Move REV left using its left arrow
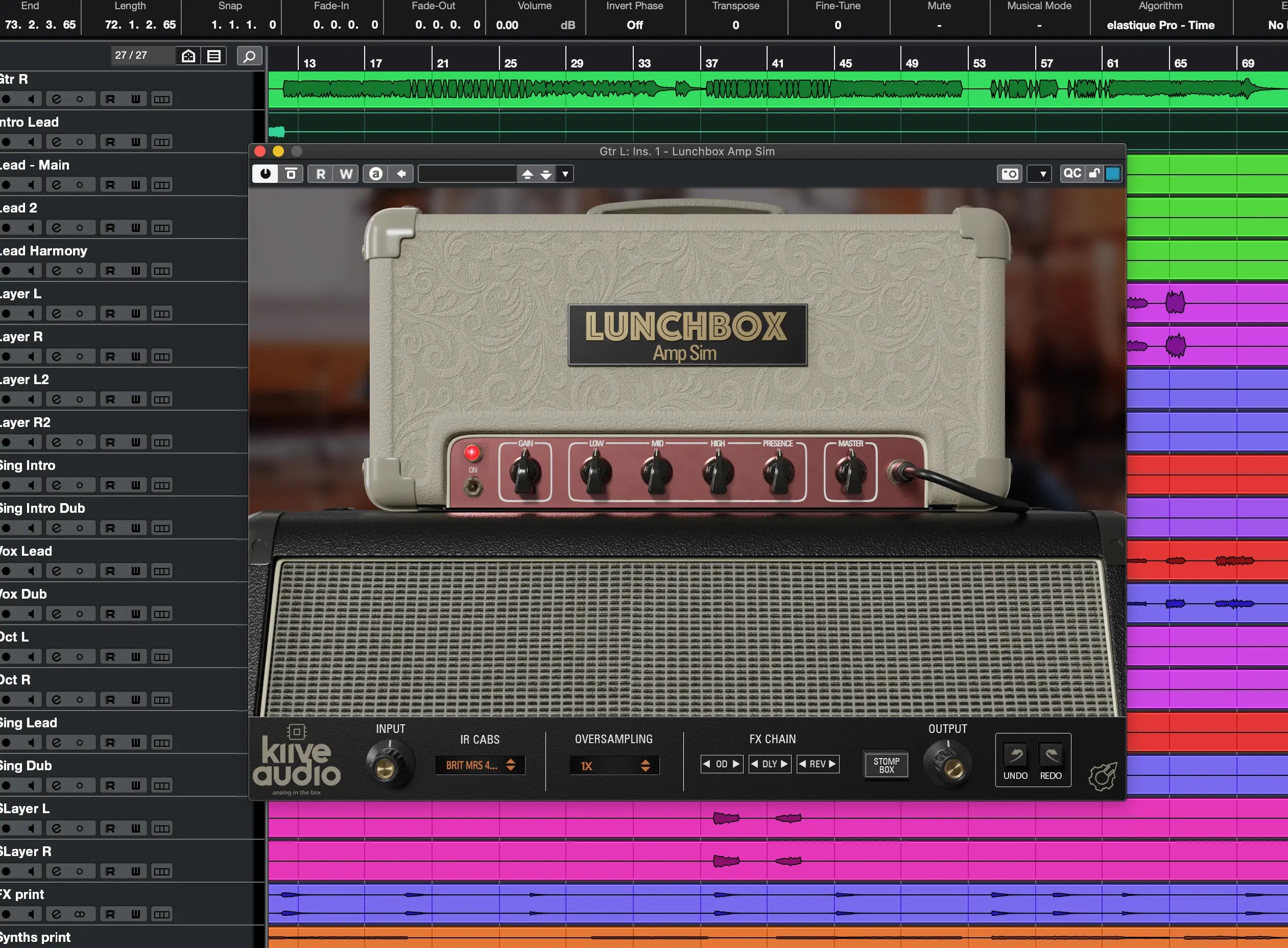The image size is (1288, 948). (x=803, y=764)
